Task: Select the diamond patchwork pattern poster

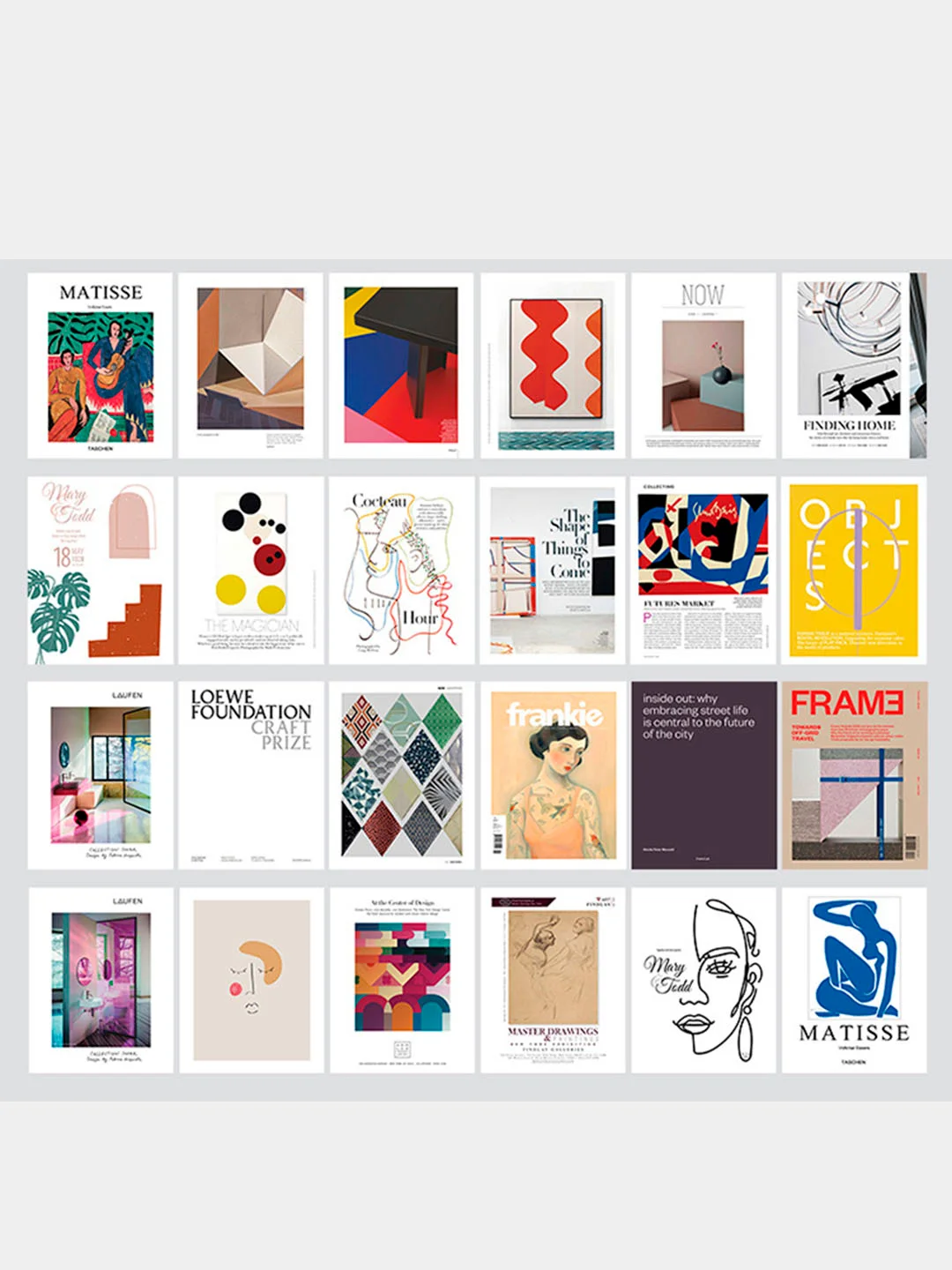Action: [x=402, y=775]
